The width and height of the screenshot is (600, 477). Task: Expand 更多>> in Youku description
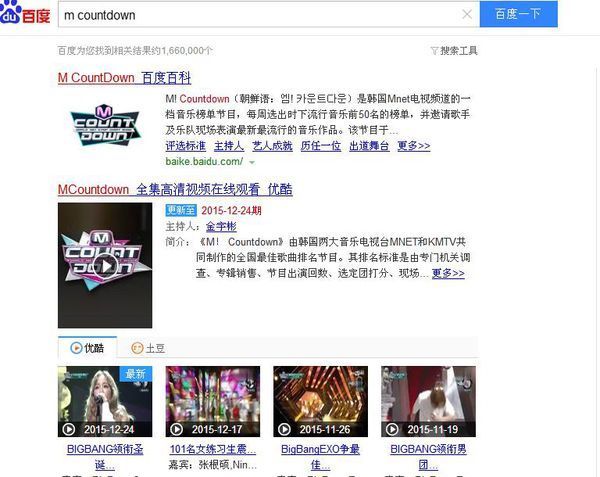click(x=448, y=272)
